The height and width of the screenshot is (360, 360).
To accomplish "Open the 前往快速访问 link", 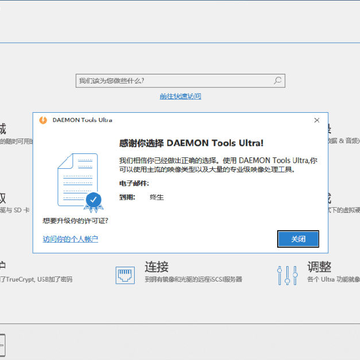I will pyautogui.click(x=180, y=96).
